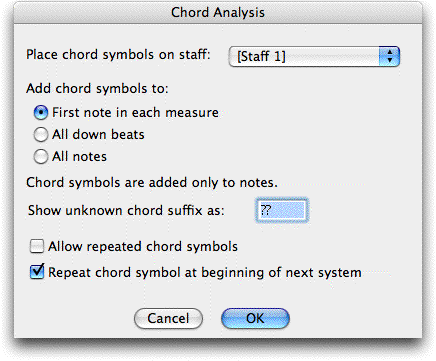This screenshot has height=361, width=436.
Task: Cancel the Chord Analysis dialog
Action: coord(168,318)
